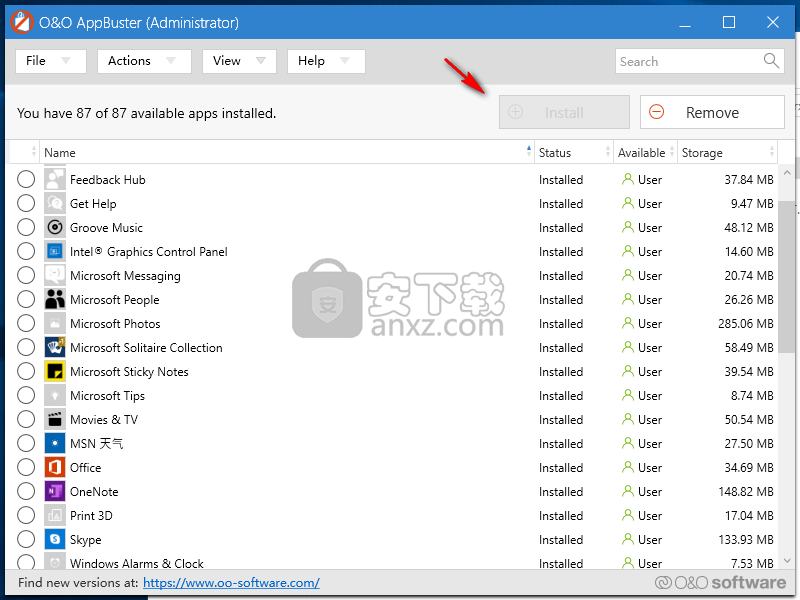This screenshot has height=600, width=800.
Task: Select the Feedback Hub radio button
Action: 26,179
